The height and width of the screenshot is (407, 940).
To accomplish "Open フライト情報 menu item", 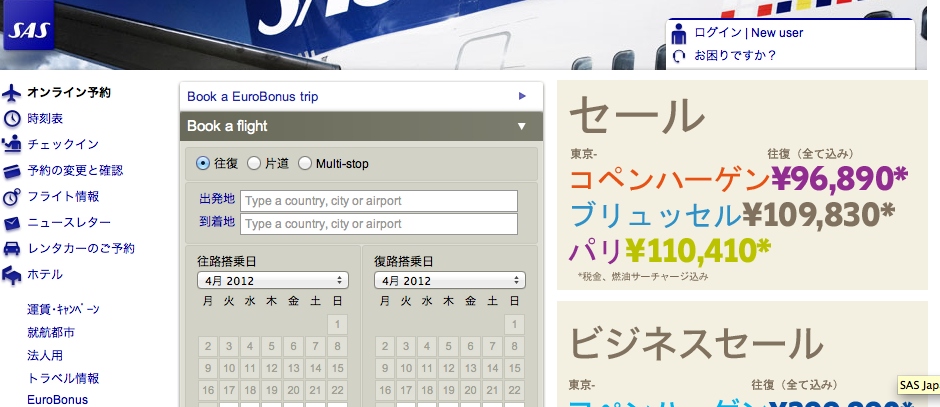I will 63,197.
